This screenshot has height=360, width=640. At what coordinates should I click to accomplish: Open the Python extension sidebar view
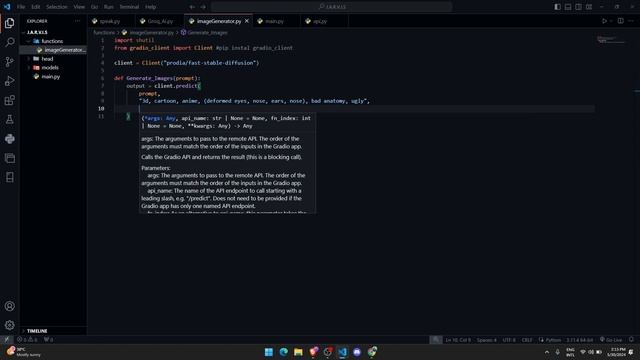9,139
